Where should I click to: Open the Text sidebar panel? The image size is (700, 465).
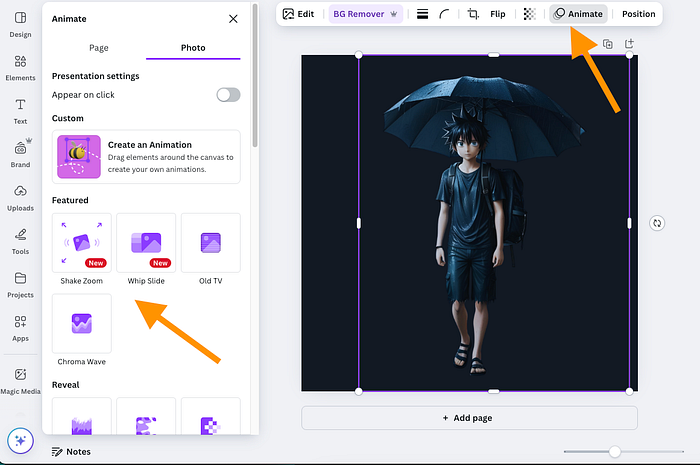click(x=20, y=111)
